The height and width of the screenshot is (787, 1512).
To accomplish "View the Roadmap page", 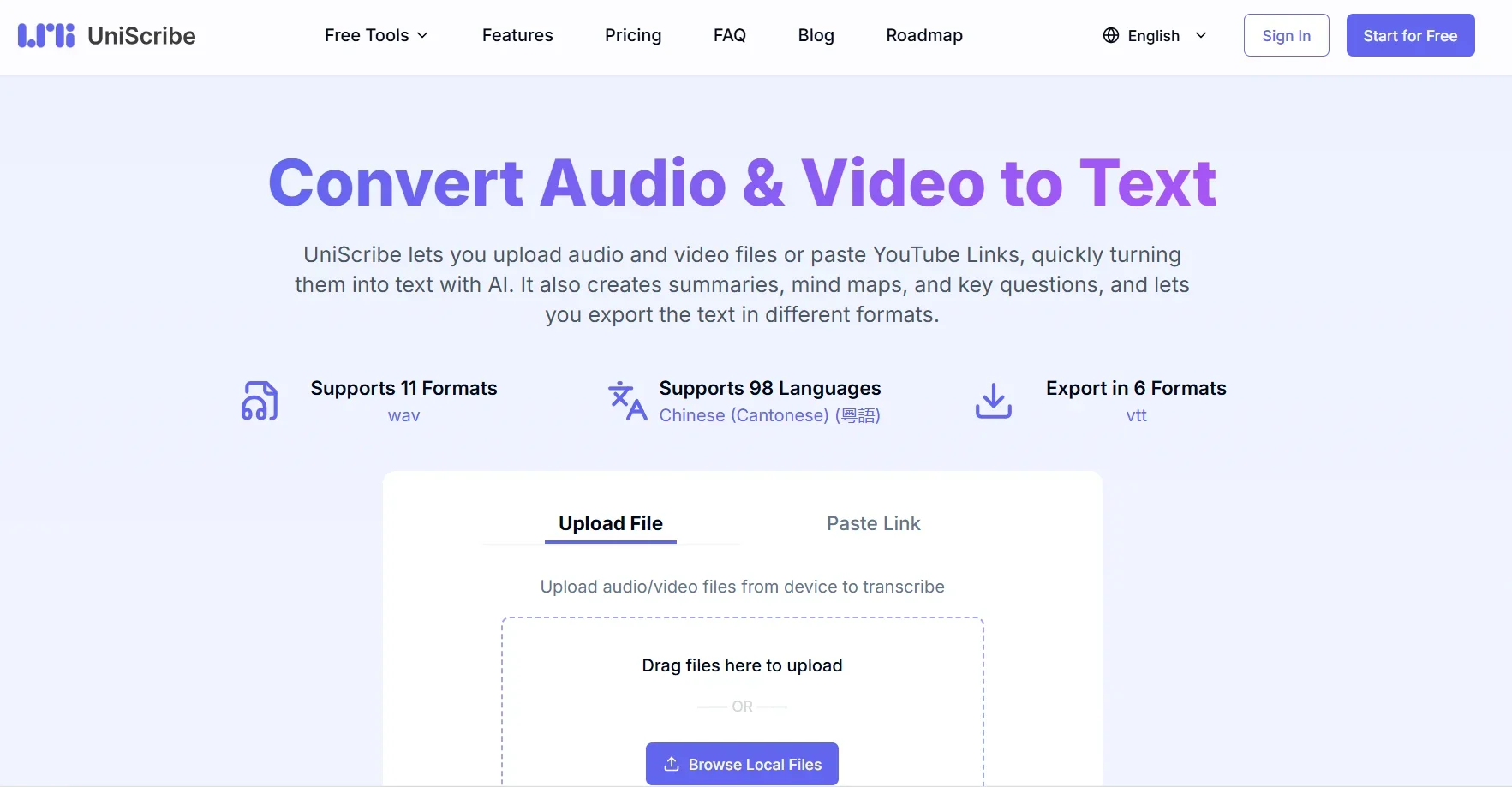I will (923, 35).
